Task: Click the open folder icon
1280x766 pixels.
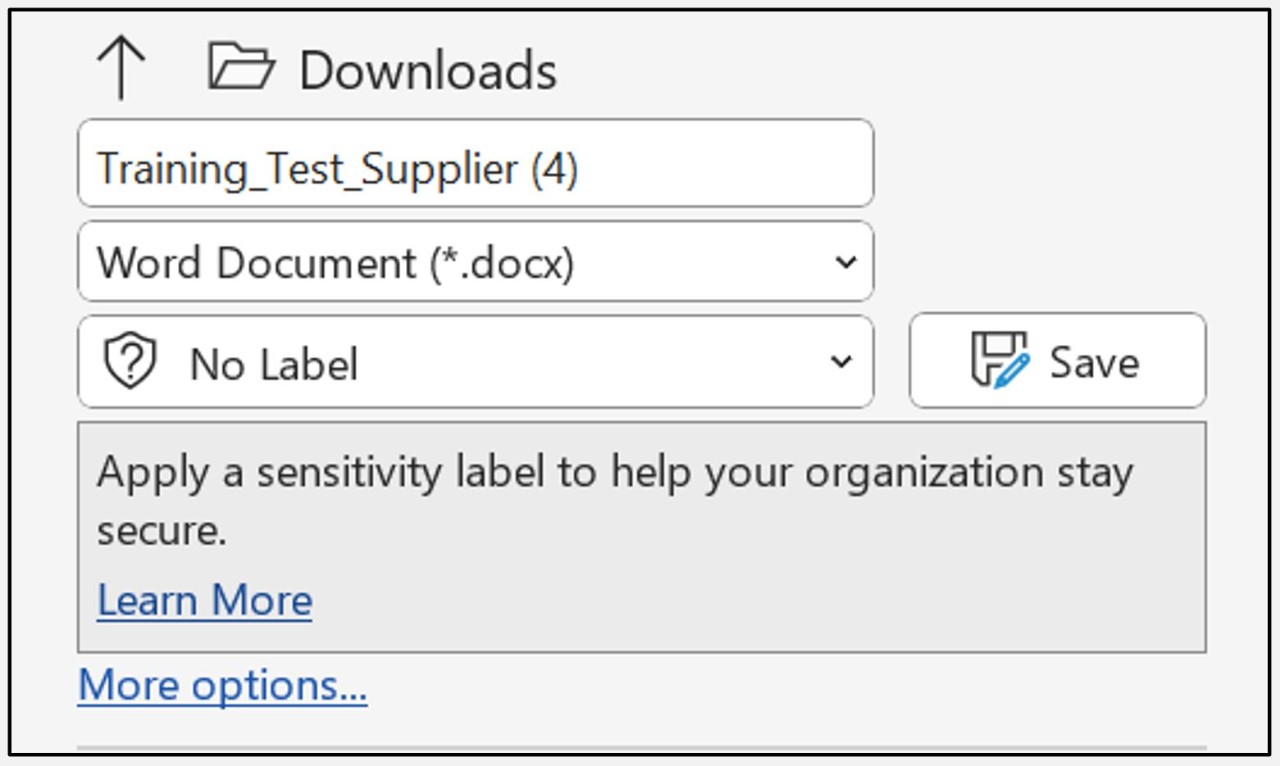Action: pos(241,67)
